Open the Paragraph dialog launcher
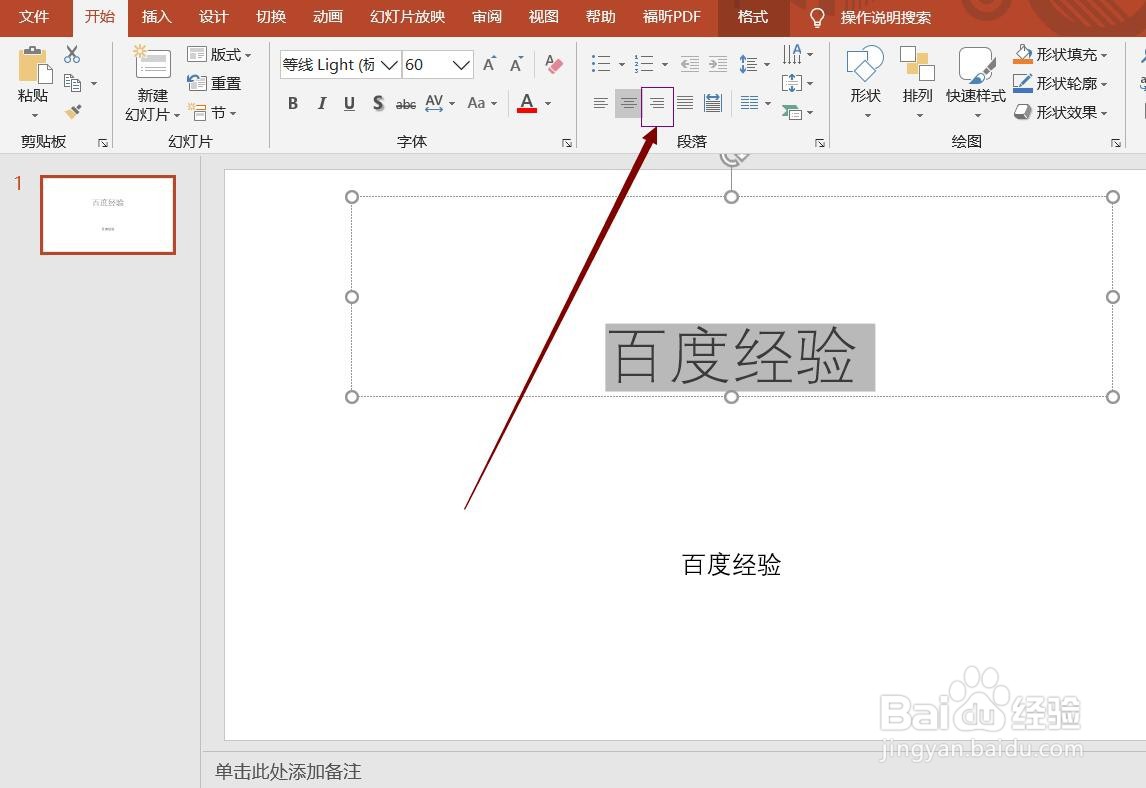1146x788 pixels. 820,143
